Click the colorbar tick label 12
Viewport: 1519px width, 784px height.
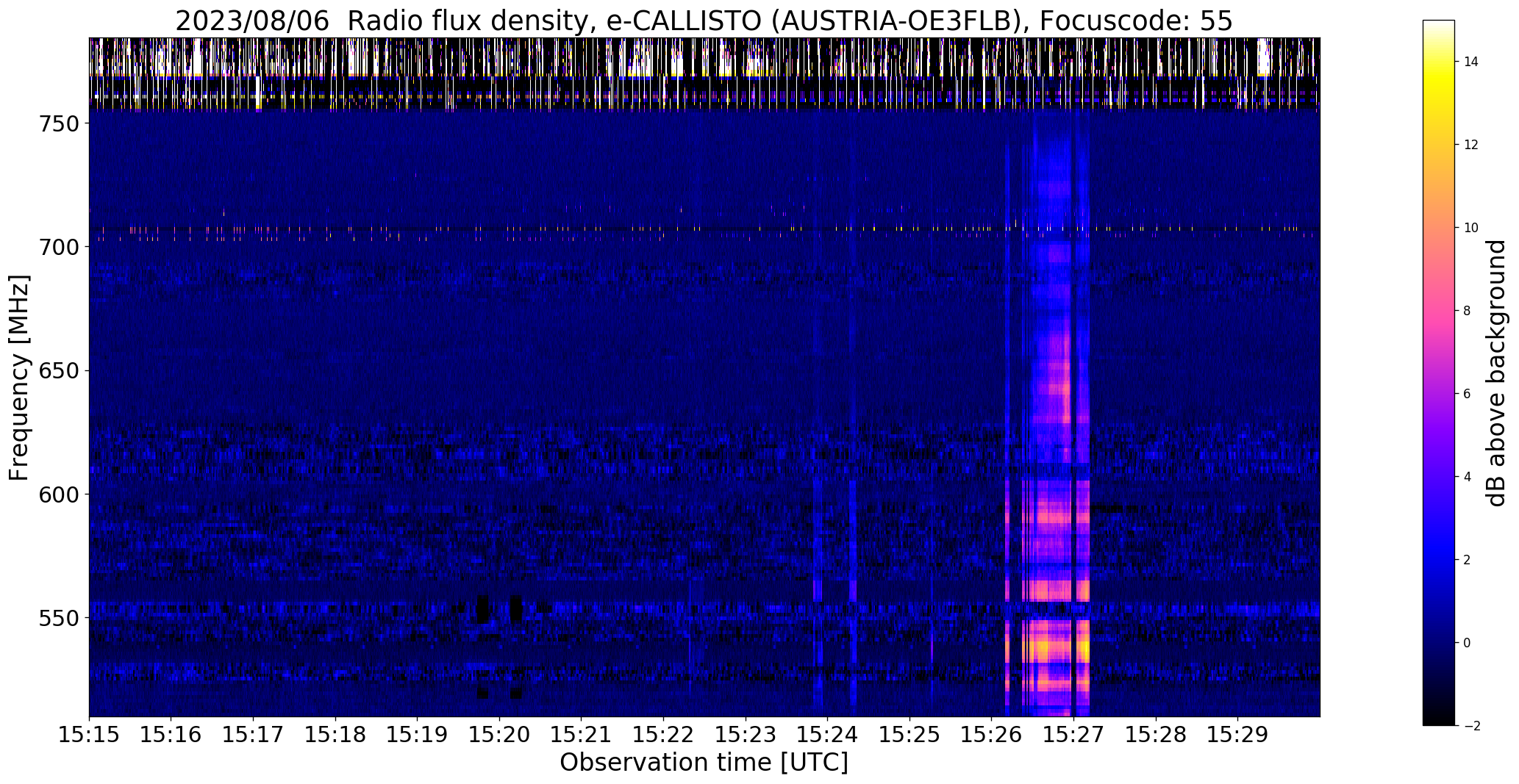coord(1472,145)
